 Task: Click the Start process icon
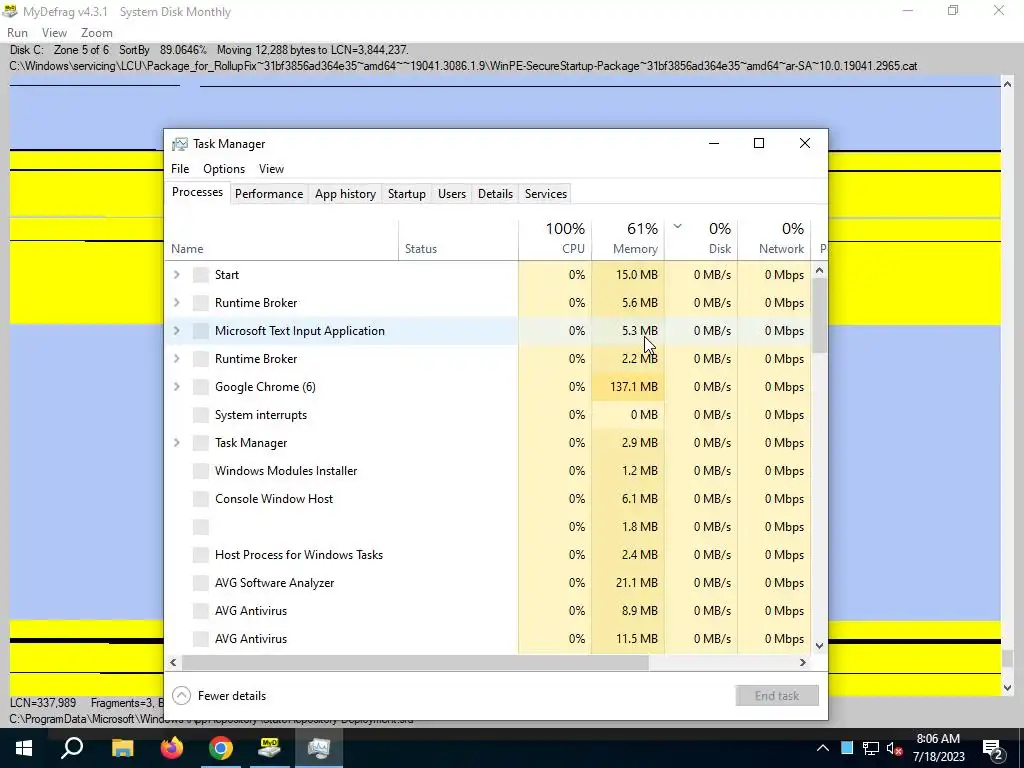(200, 275)
